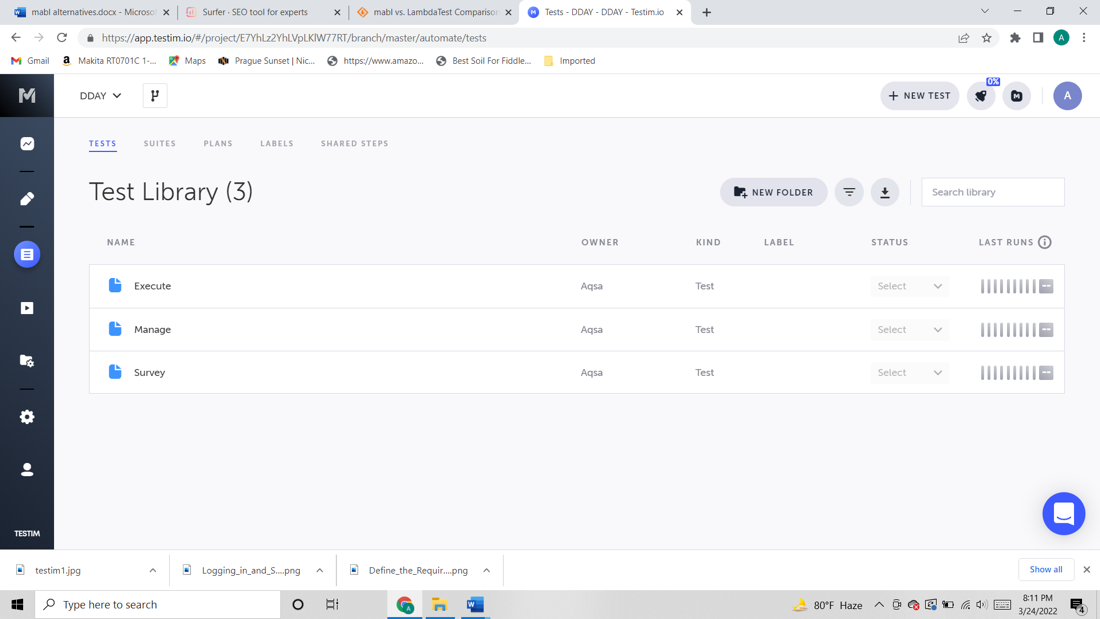The width and height of the screenshot is (1100, 619).
Task: Open the rocket onboarding progress icon
Action: pyautogui.click(x=981, y=96)
